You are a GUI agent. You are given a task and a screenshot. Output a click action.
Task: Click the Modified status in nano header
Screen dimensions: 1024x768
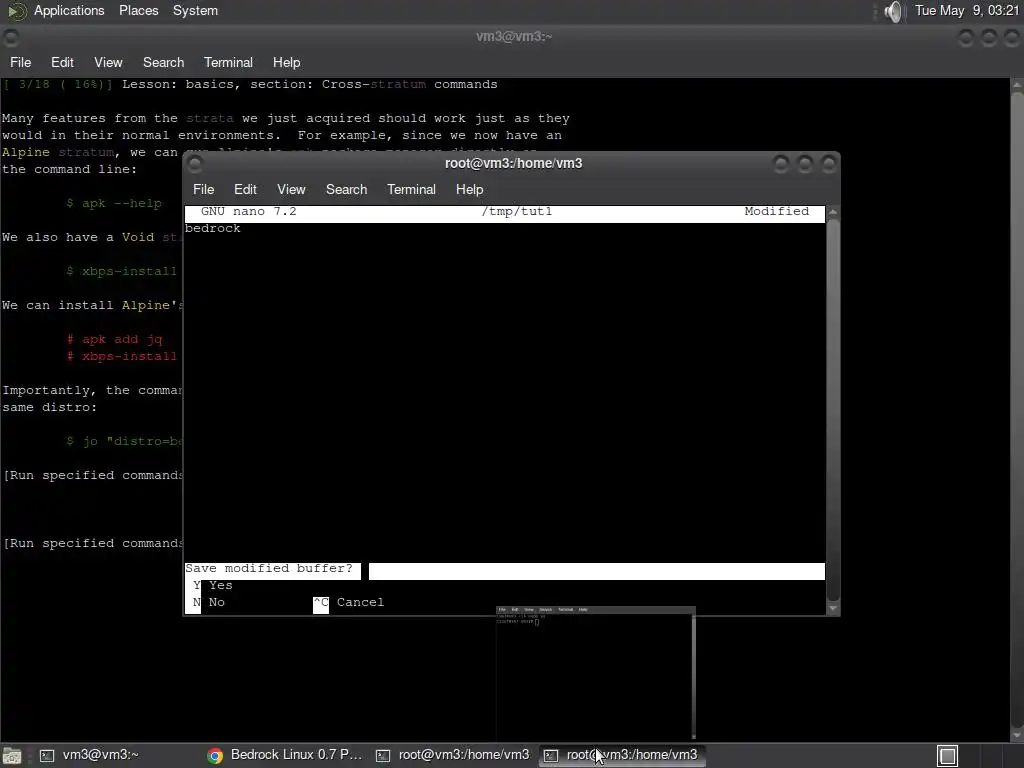point(776,212)
